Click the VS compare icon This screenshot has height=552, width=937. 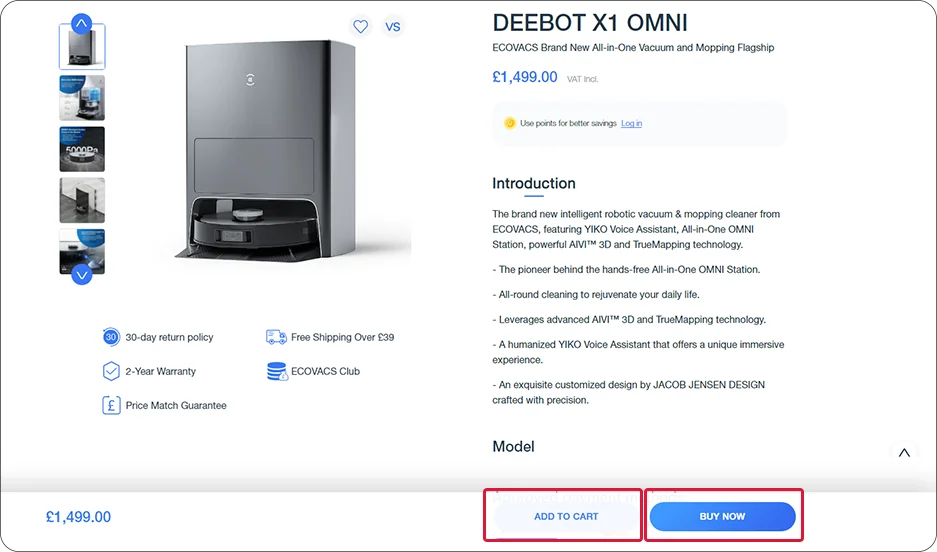click(393, 26)
